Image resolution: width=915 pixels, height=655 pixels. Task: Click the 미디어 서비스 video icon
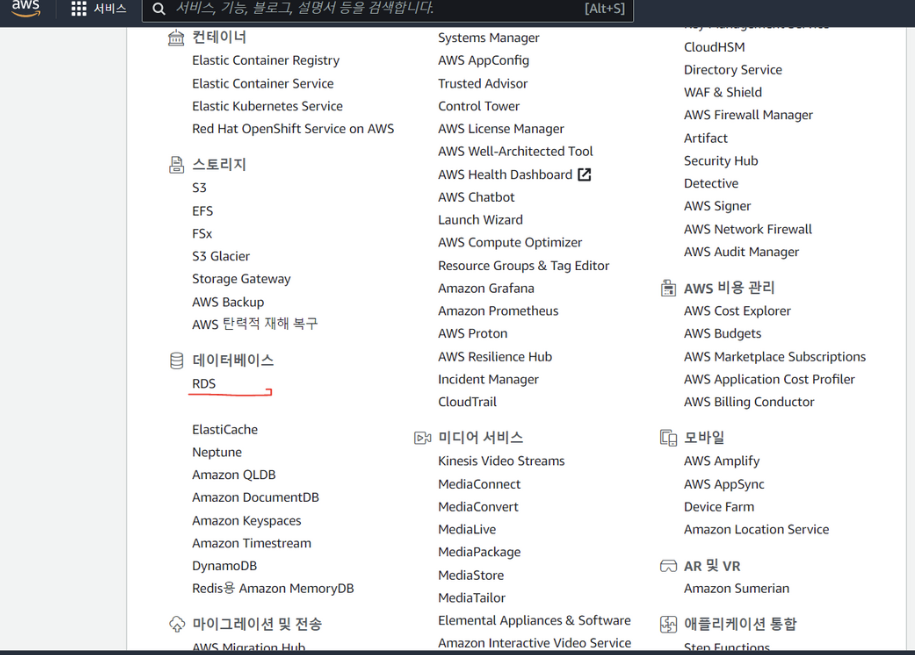point(422,438)
